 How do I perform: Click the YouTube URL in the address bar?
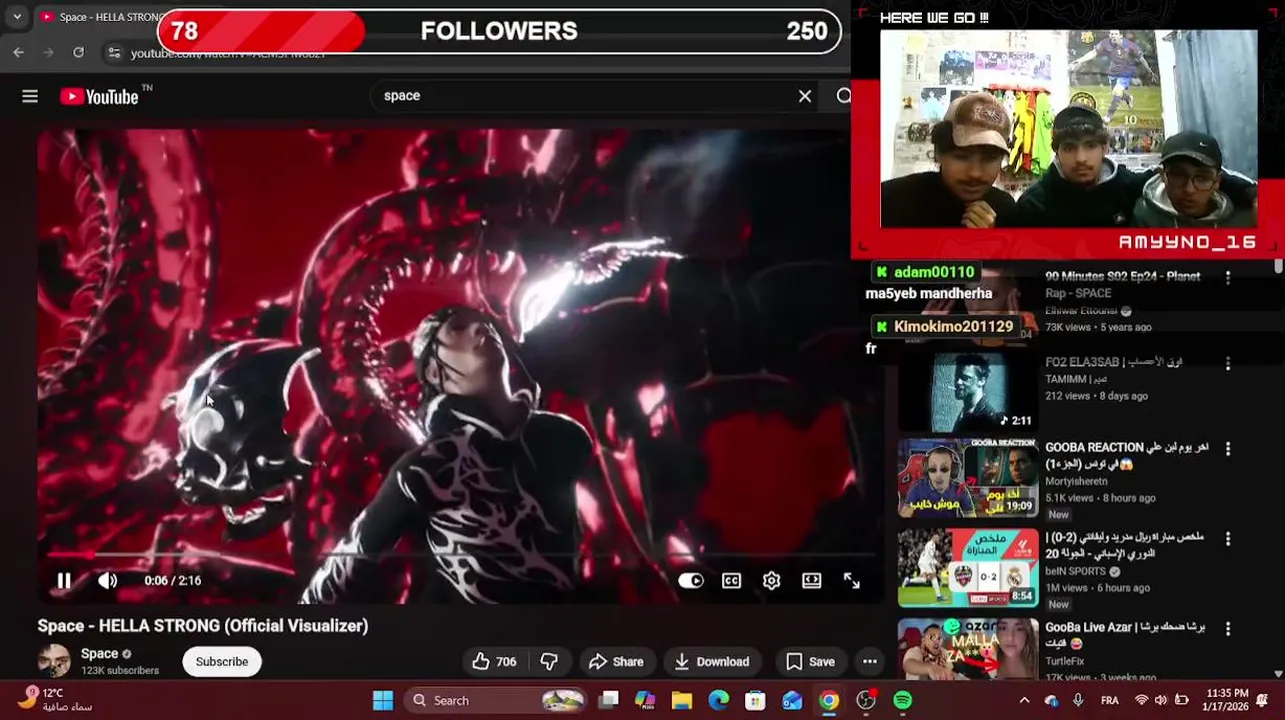pyautogui.click(x=228, y=53)
